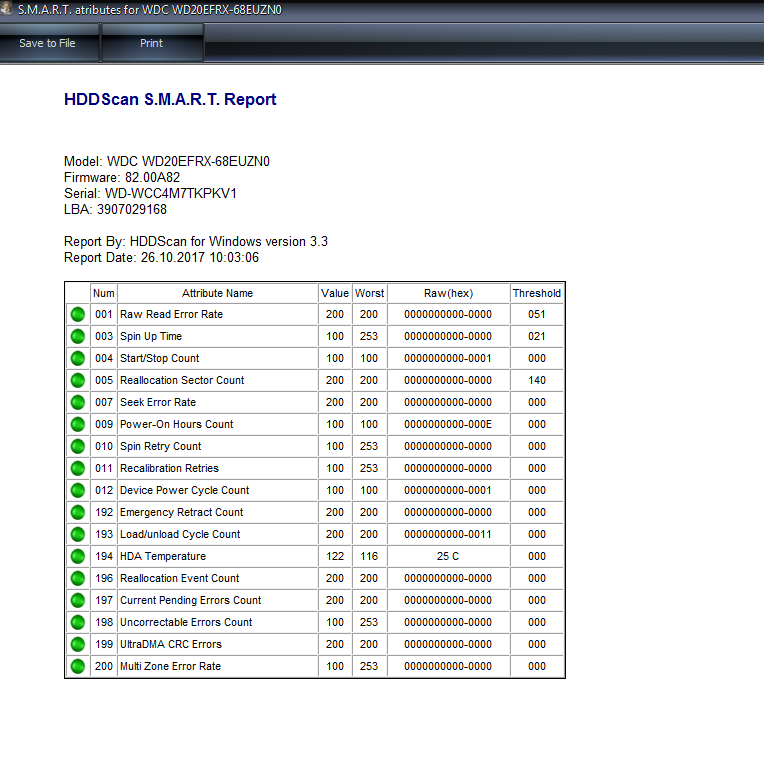Click the 051 threshold for Raw Read Error Rate
764x782 pixels.
pos(537,315)
